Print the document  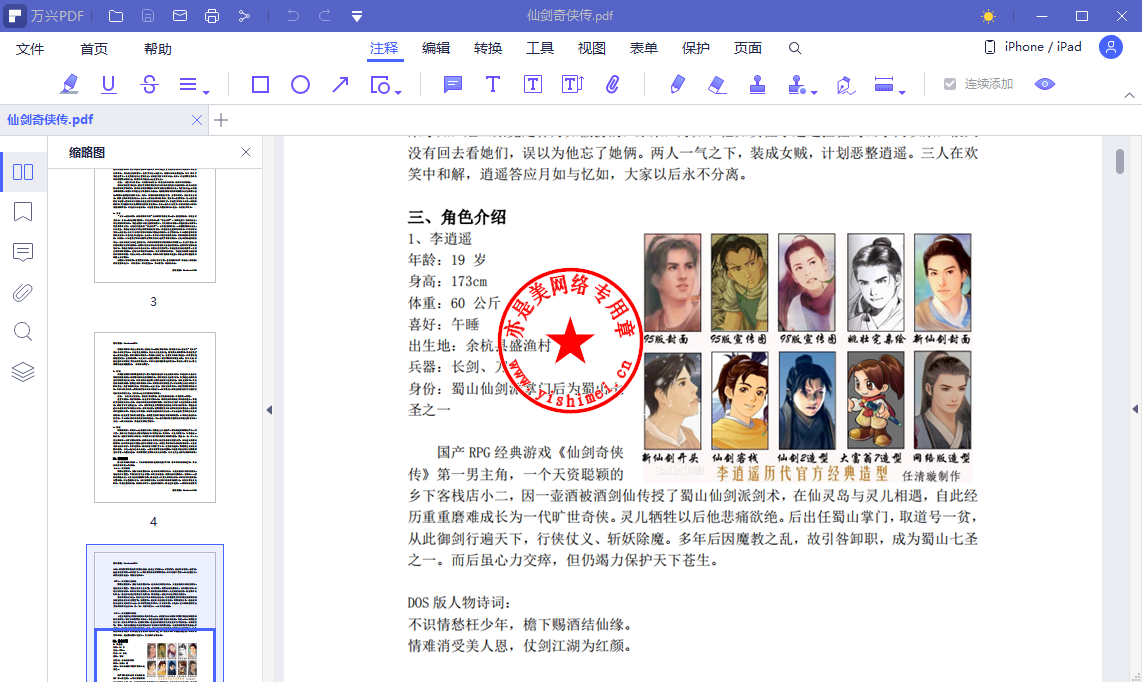(x=212, y=16)
